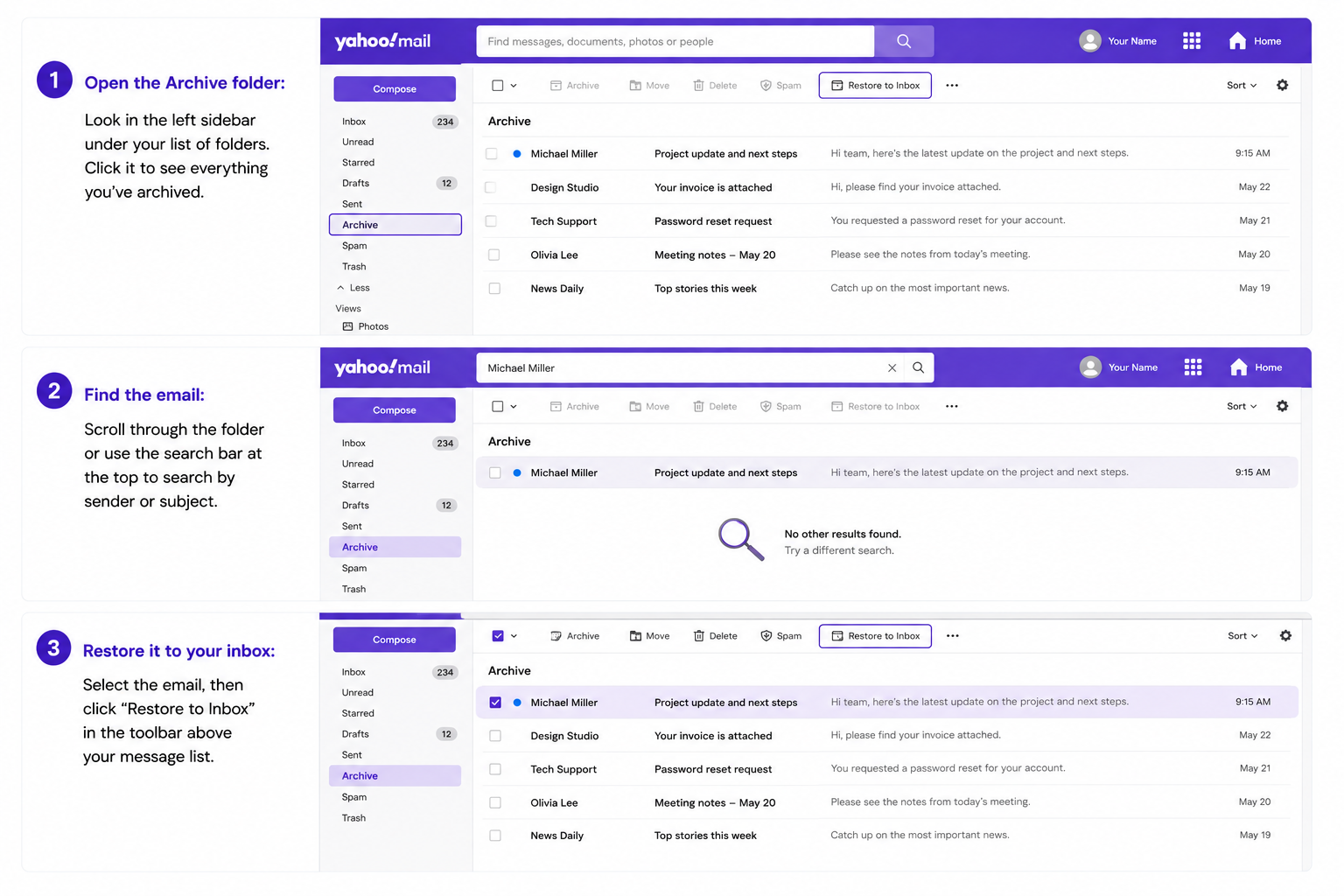The width and height of the screenshot is (1344, 896).
Task: Tick the Michael Miller email checkbox in step 2
Action: tap(495, 472)
